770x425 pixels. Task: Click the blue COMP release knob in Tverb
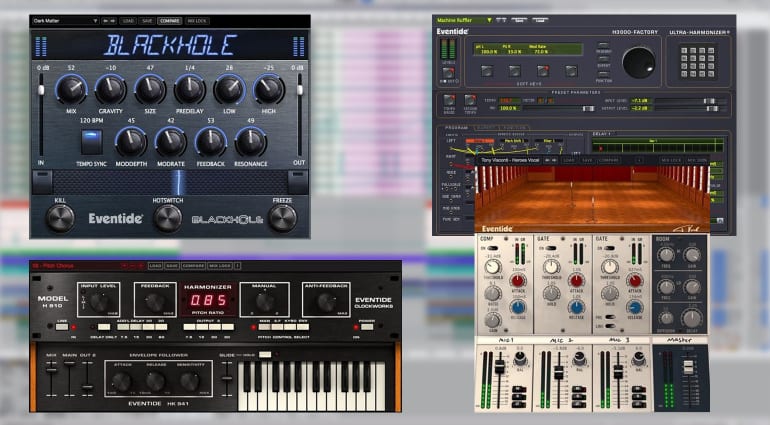[x=518, y=308]
